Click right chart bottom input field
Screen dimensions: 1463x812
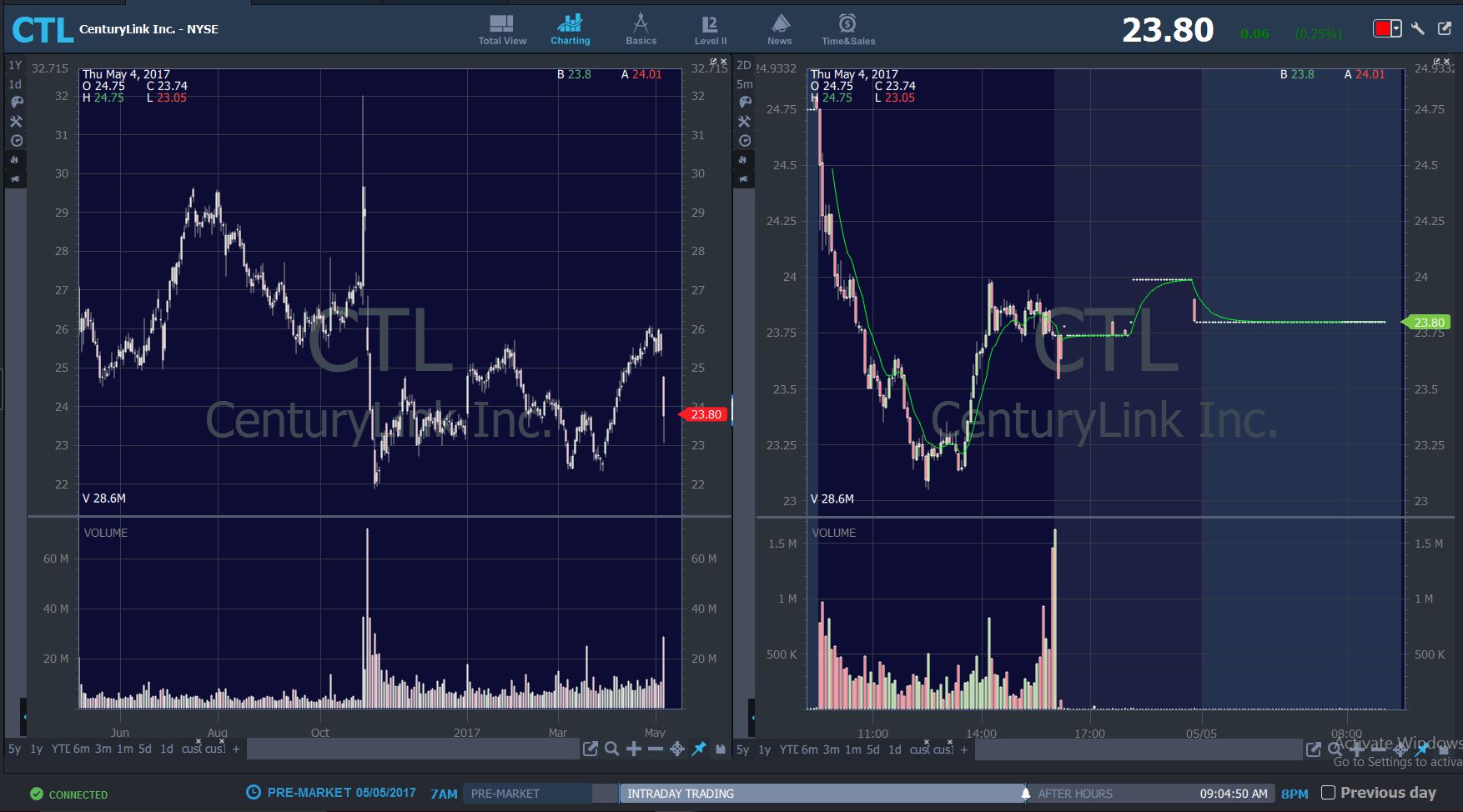[x=1139, y=749]
